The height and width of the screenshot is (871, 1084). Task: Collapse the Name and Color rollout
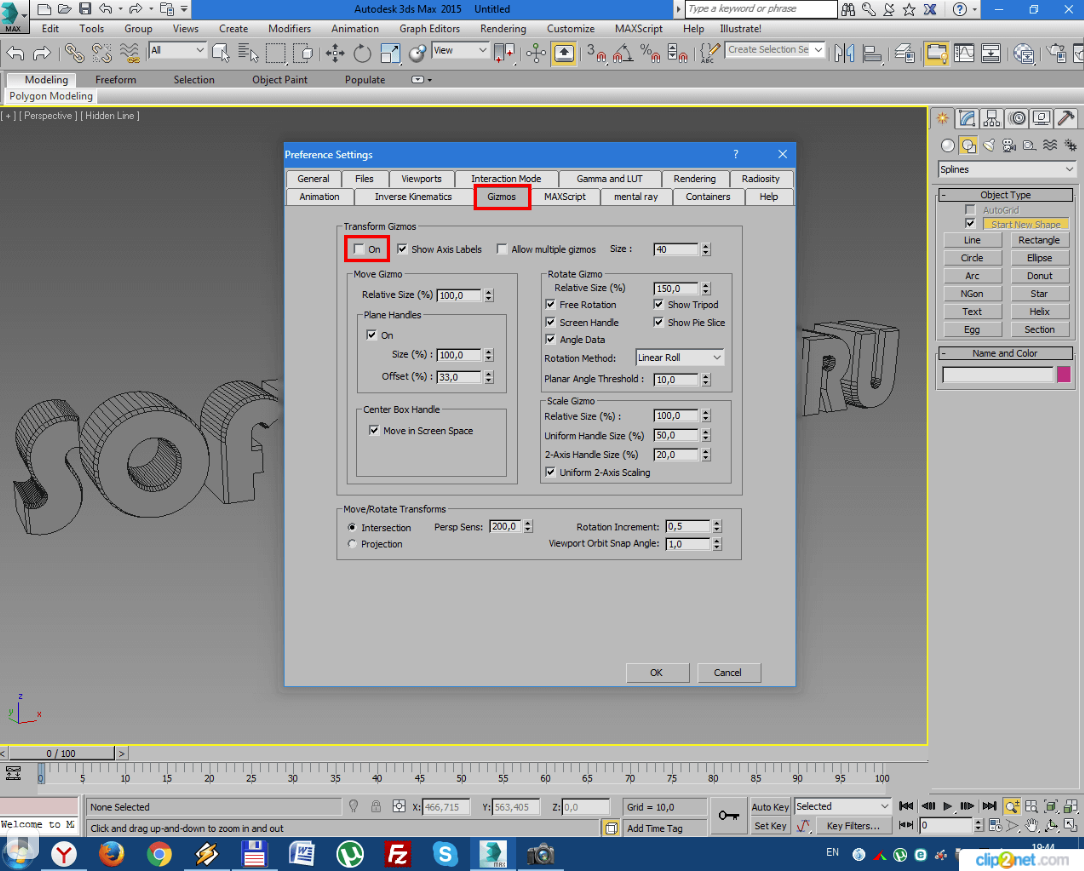[x=1006, y=353]
